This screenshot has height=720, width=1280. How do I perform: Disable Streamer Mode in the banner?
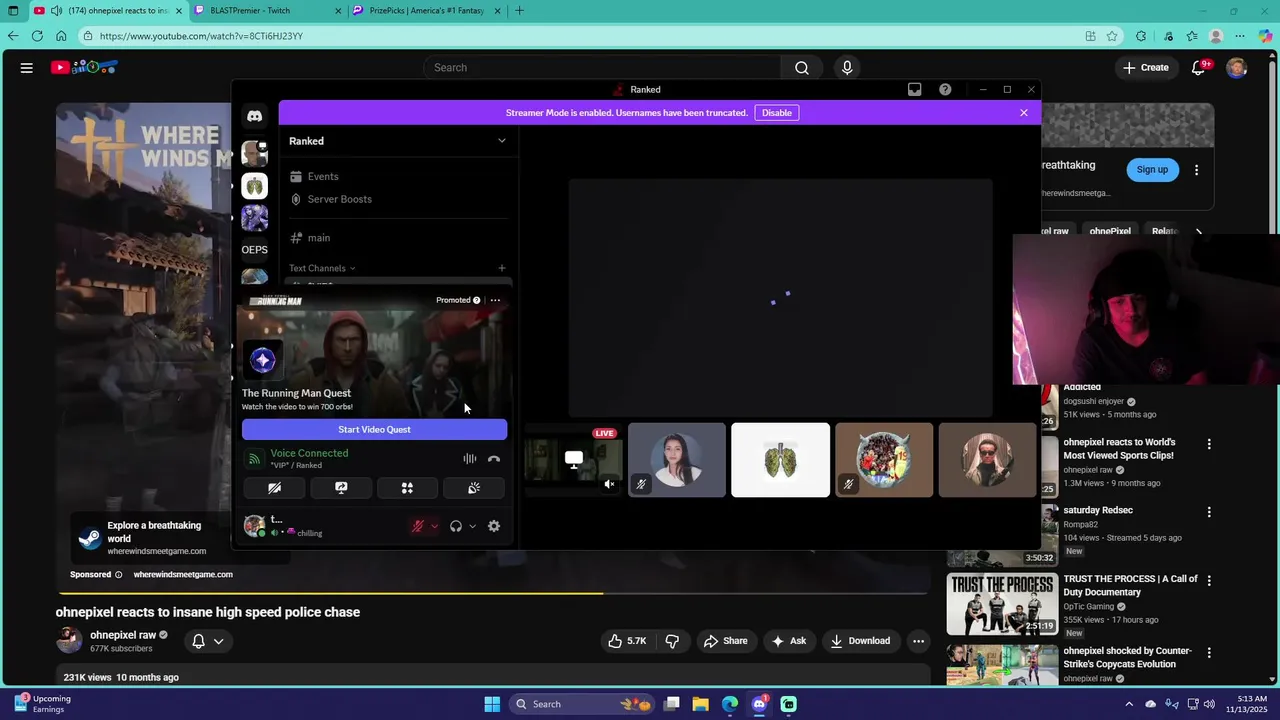point(776,113)
